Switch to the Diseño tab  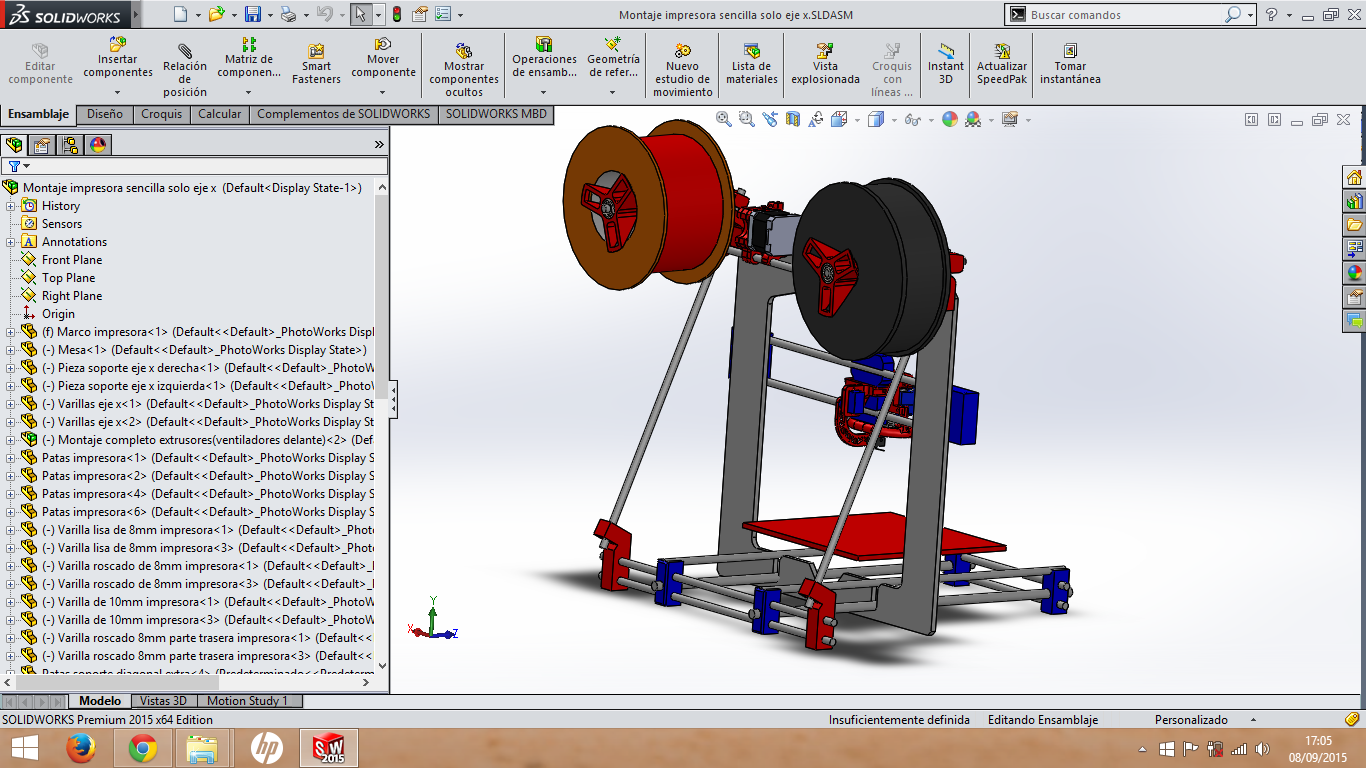click(x=105, y=114)
